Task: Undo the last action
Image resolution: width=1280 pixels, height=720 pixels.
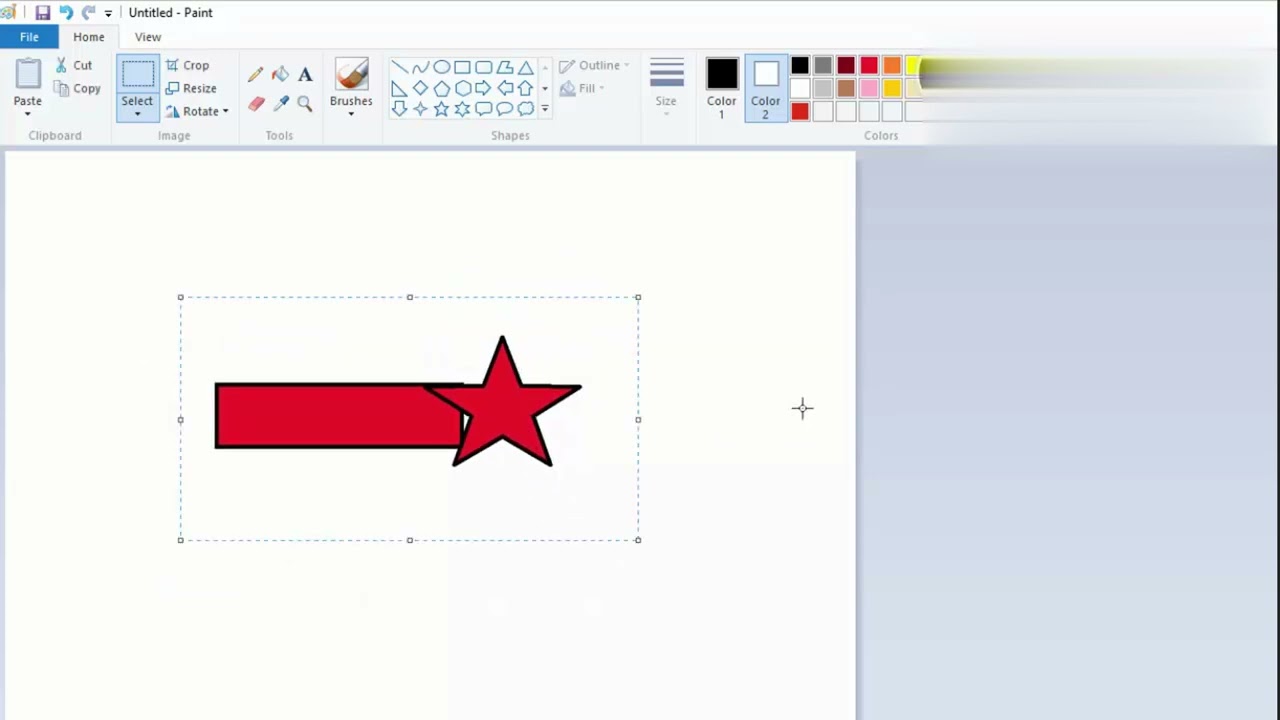Action: pos(65,13)
